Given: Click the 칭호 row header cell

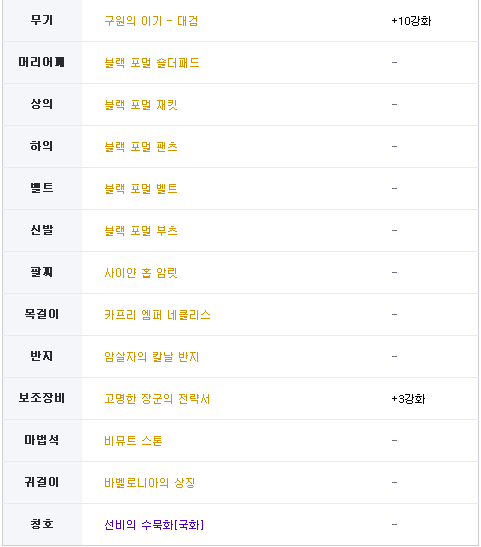Looking at the screenshot, I should pos(42,524).
